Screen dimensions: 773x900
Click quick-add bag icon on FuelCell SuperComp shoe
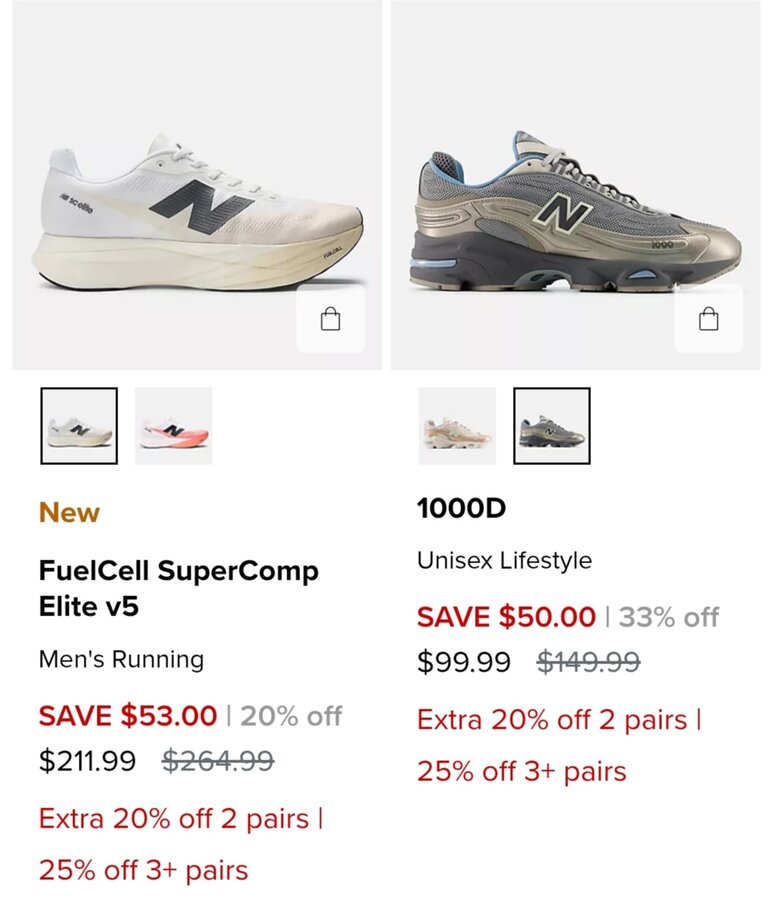click(x=331, y=319)
